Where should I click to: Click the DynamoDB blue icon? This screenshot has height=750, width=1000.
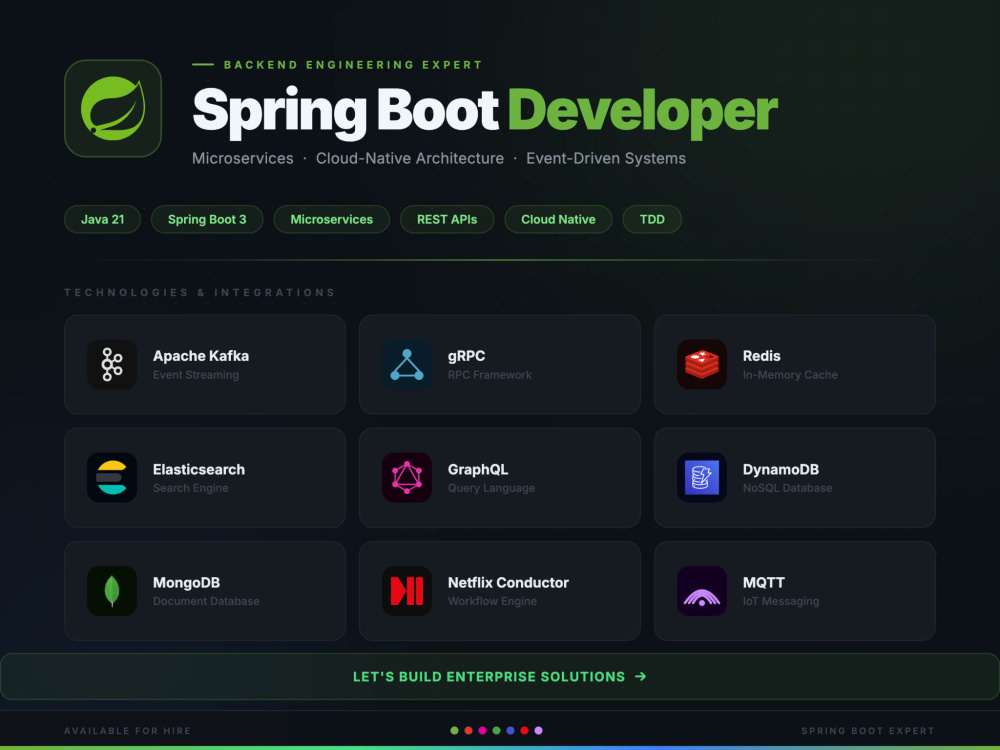point(702,478)
